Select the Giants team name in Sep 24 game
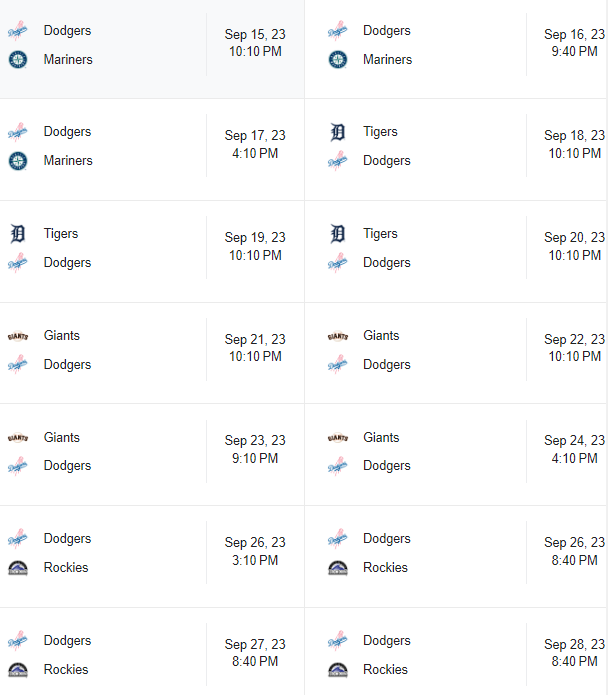The width and height of the screenshot is (608, 695). click(x=381, y=438)
